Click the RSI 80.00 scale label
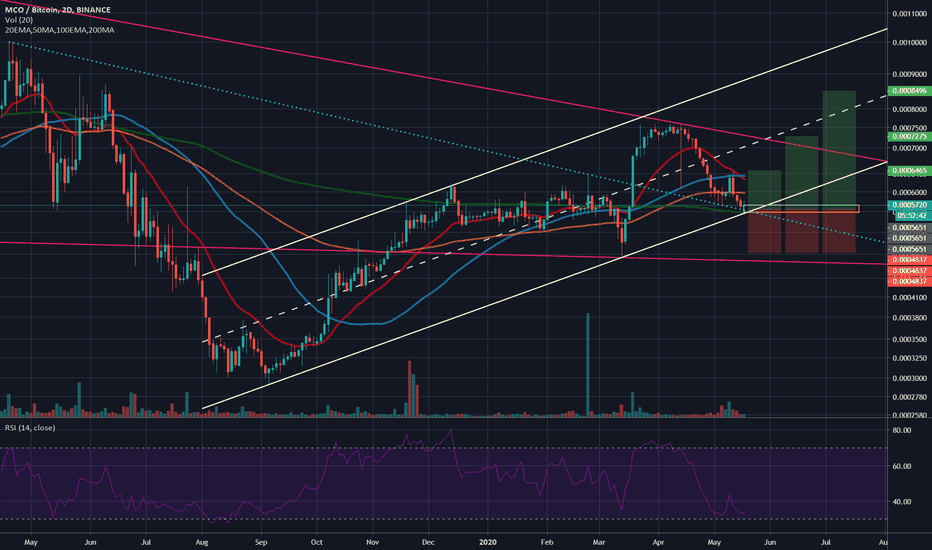The image size is (932, 550). coord(902,430)
